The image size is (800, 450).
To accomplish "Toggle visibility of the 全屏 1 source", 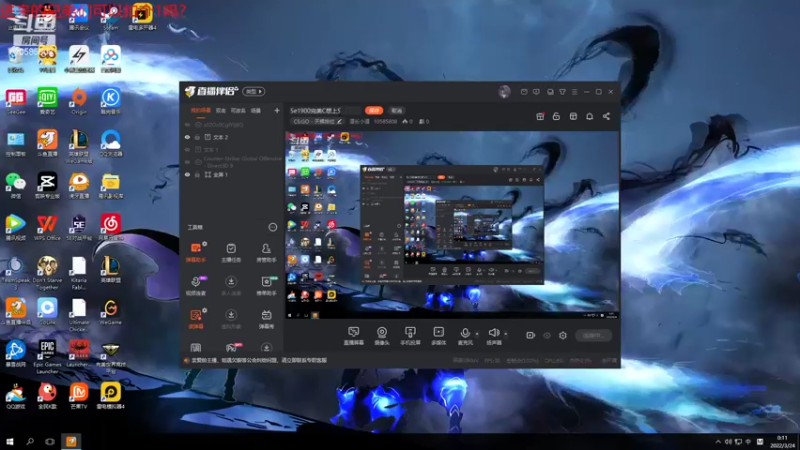I will (x=187, y=174).
